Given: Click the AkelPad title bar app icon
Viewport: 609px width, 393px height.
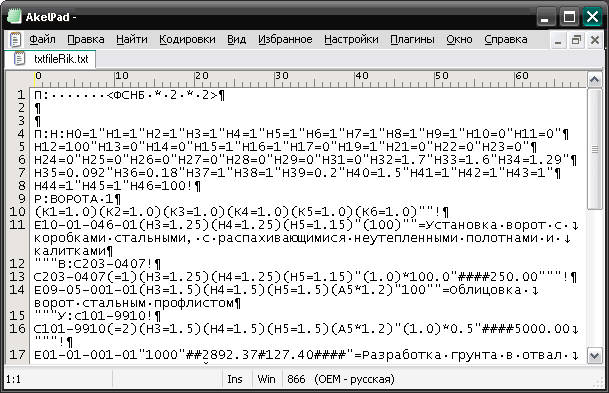Looking at the screenshot, I should [14, 17].
